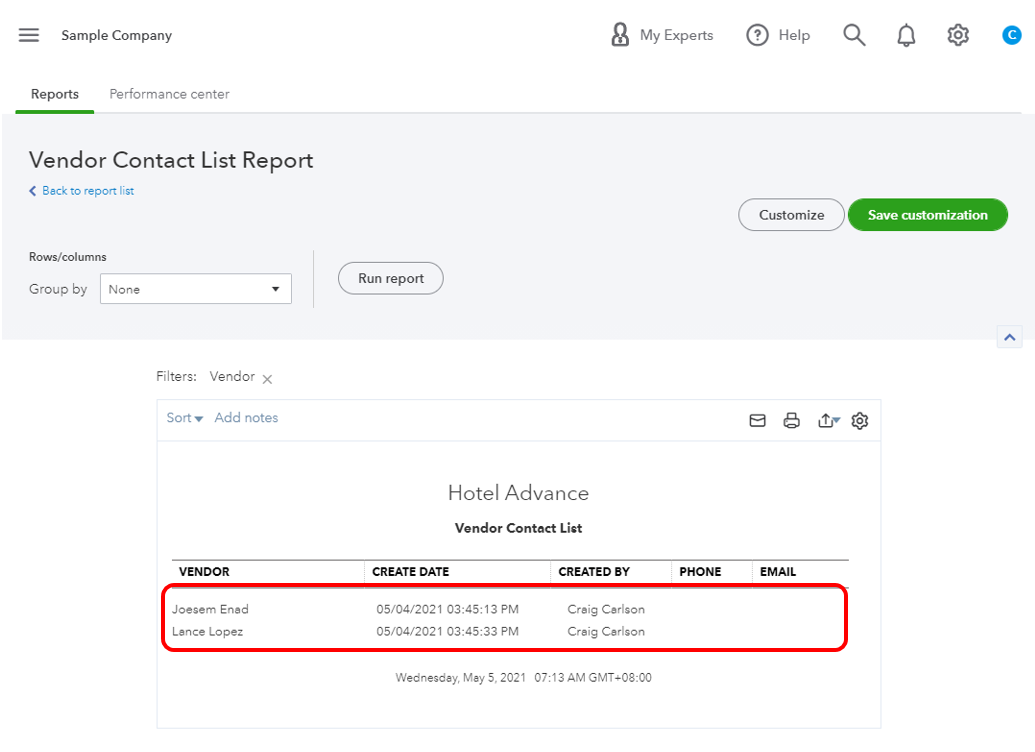
Task: Open the search magnifier
Action: click(x=854, y=34)
